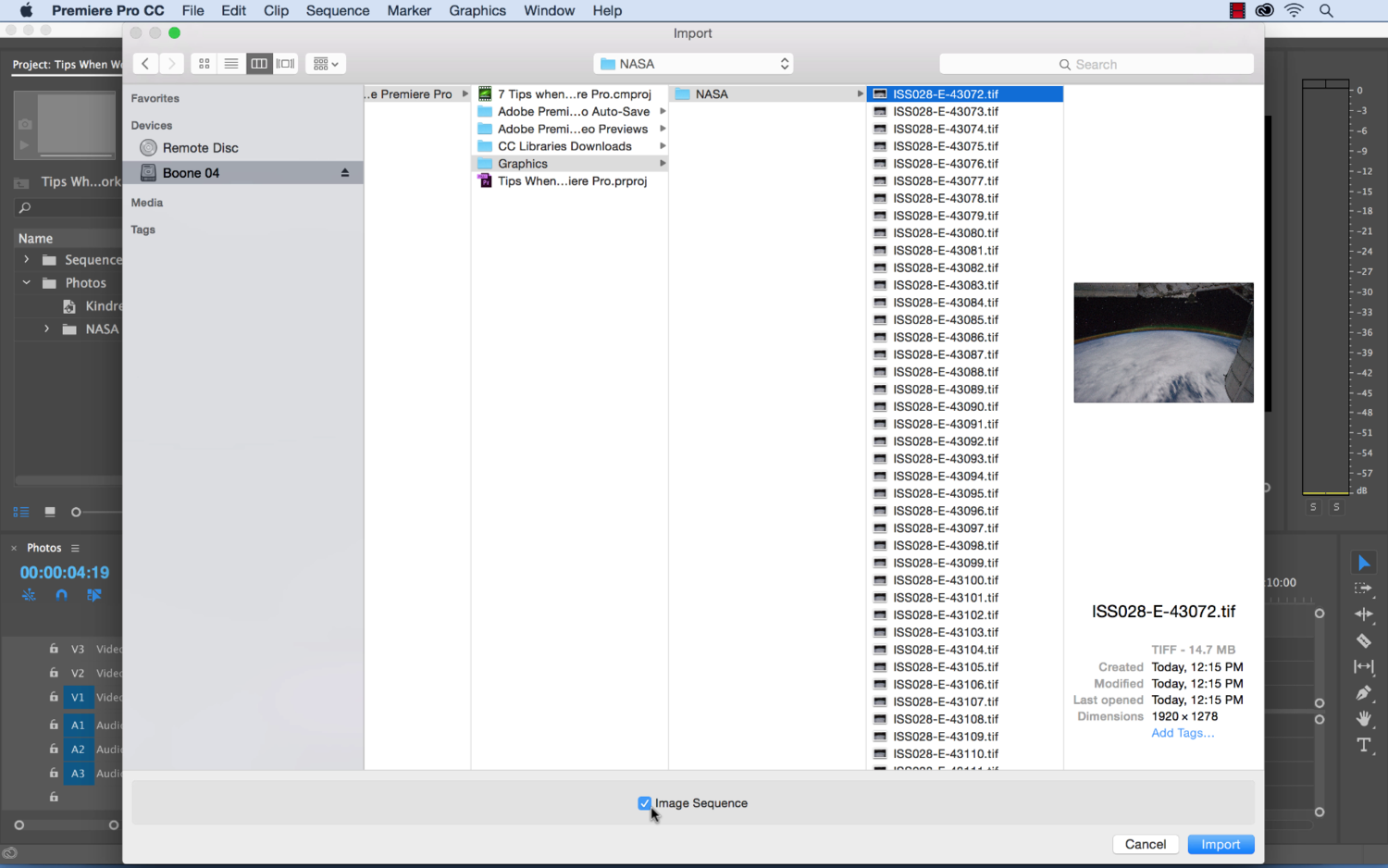Image resolution: width=1388 pixels, height=868 pixels.
Task: Click the Cancel button
Action: pyautogui.click(x=1146, y=844)
